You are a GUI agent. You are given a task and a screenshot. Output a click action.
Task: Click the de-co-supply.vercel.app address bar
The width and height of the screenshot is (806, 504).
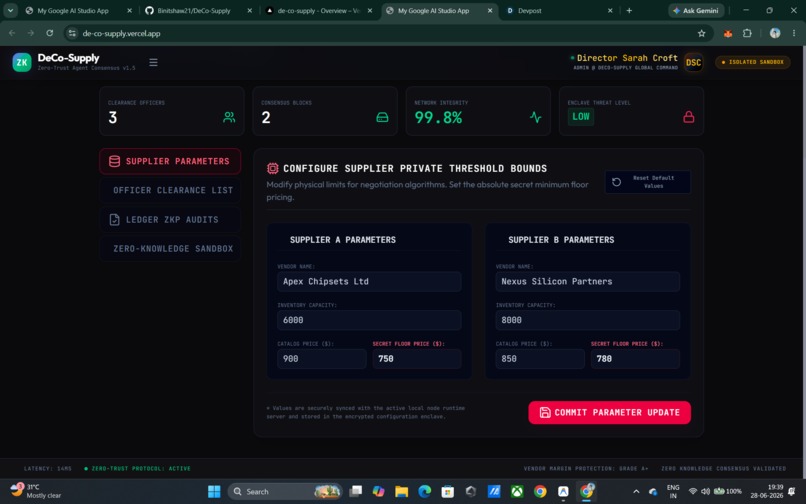click(388, 33)
